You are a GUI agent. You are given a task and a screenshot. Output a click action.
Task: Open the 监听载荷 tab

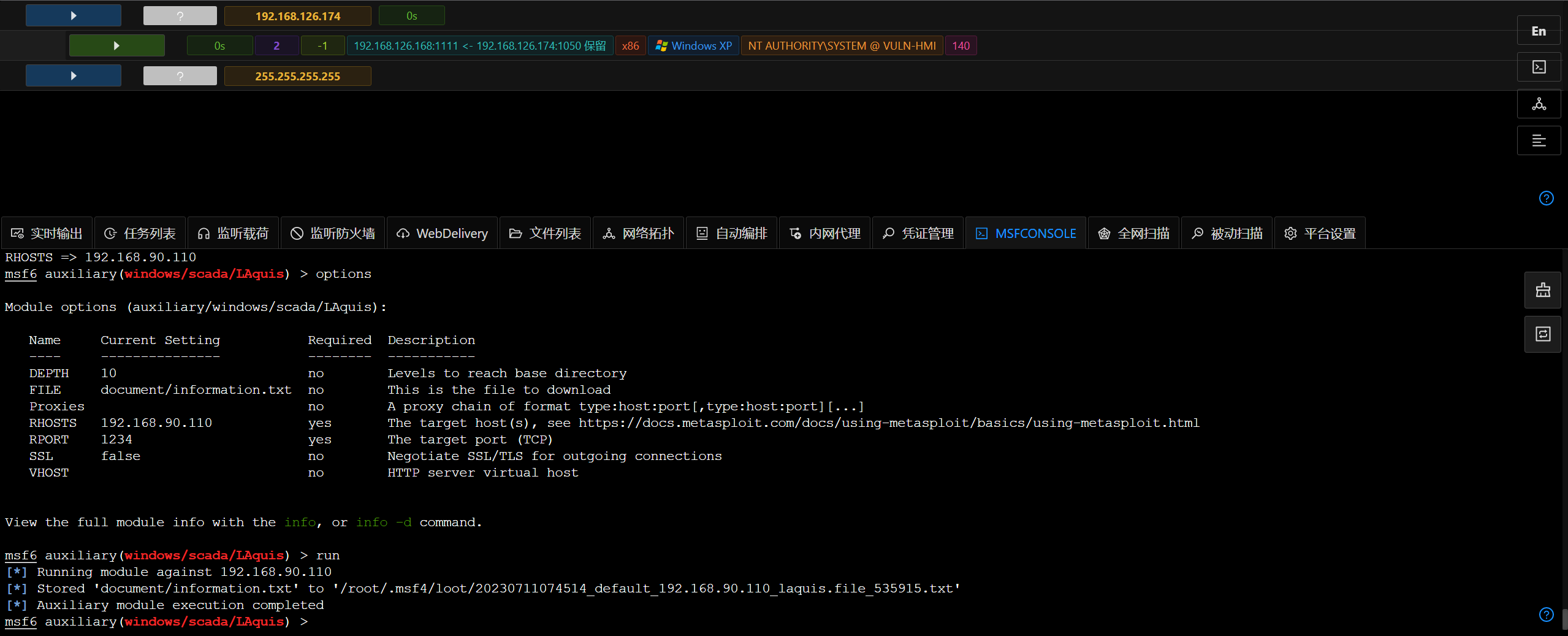[234, 233]
